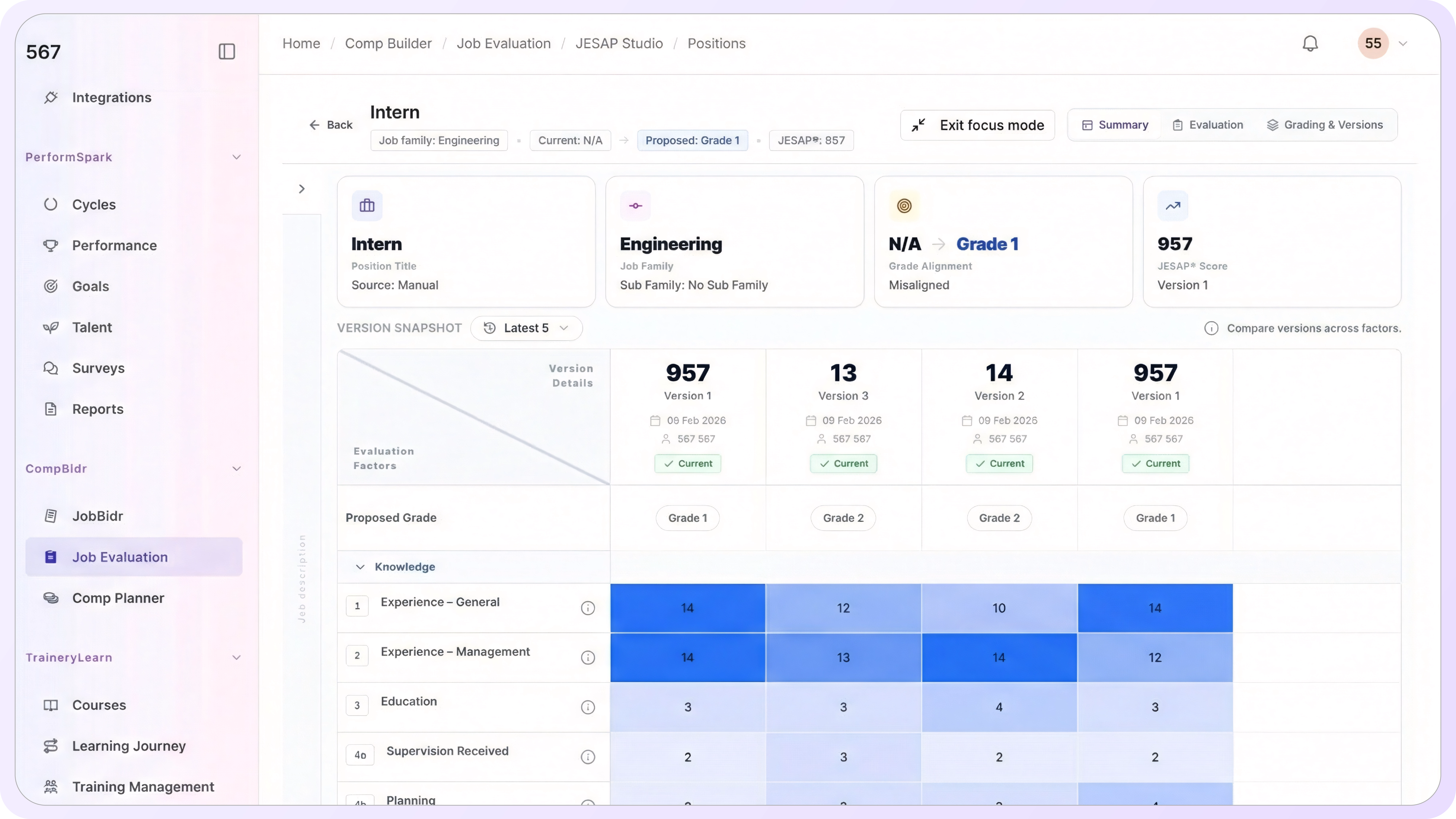This screenshot has width=1456, height=819.
Task: Go to Positions breadcrumb
Action: click(x=717, y=43)
